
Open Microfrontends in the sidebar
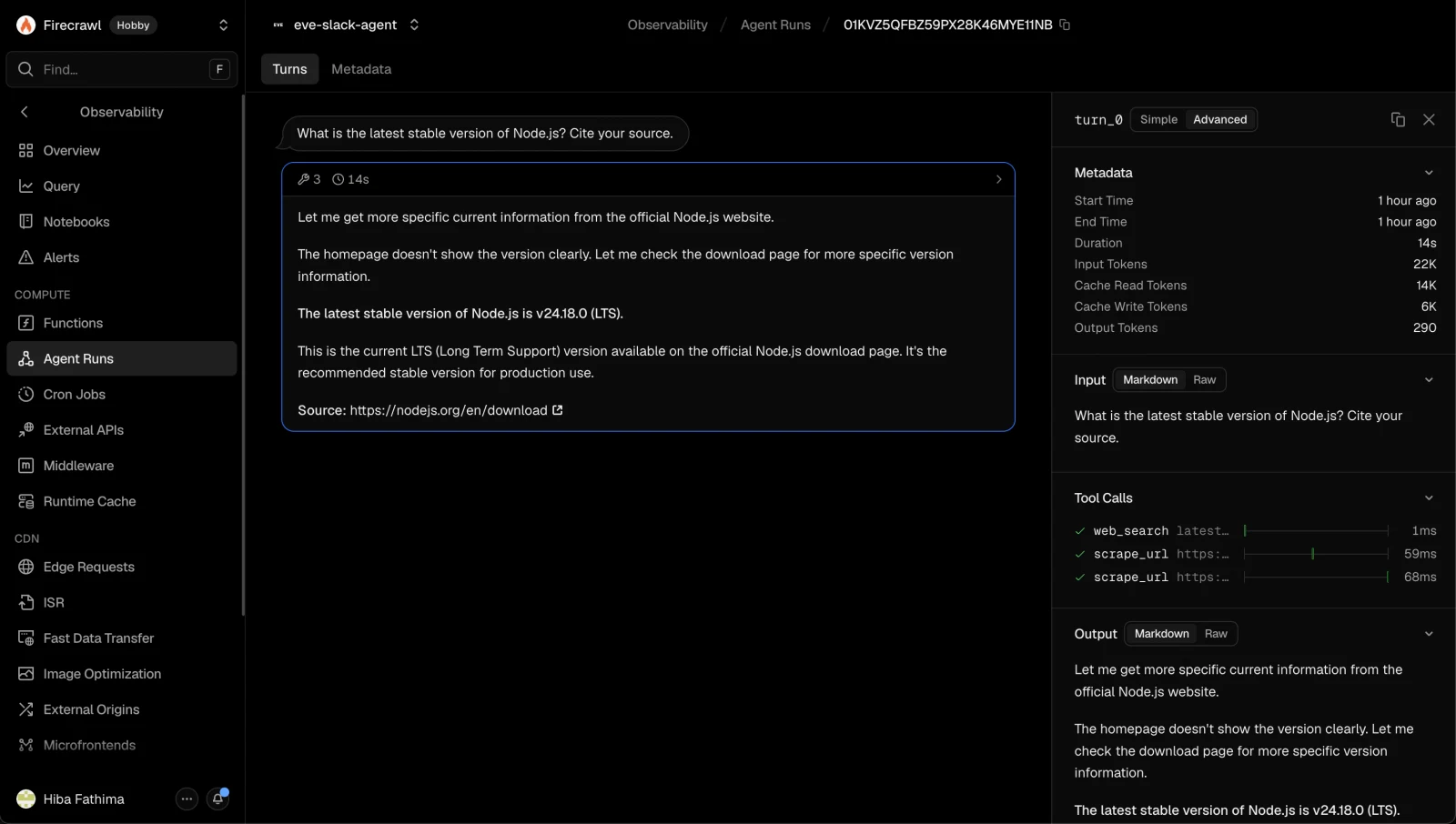point(122,745)
